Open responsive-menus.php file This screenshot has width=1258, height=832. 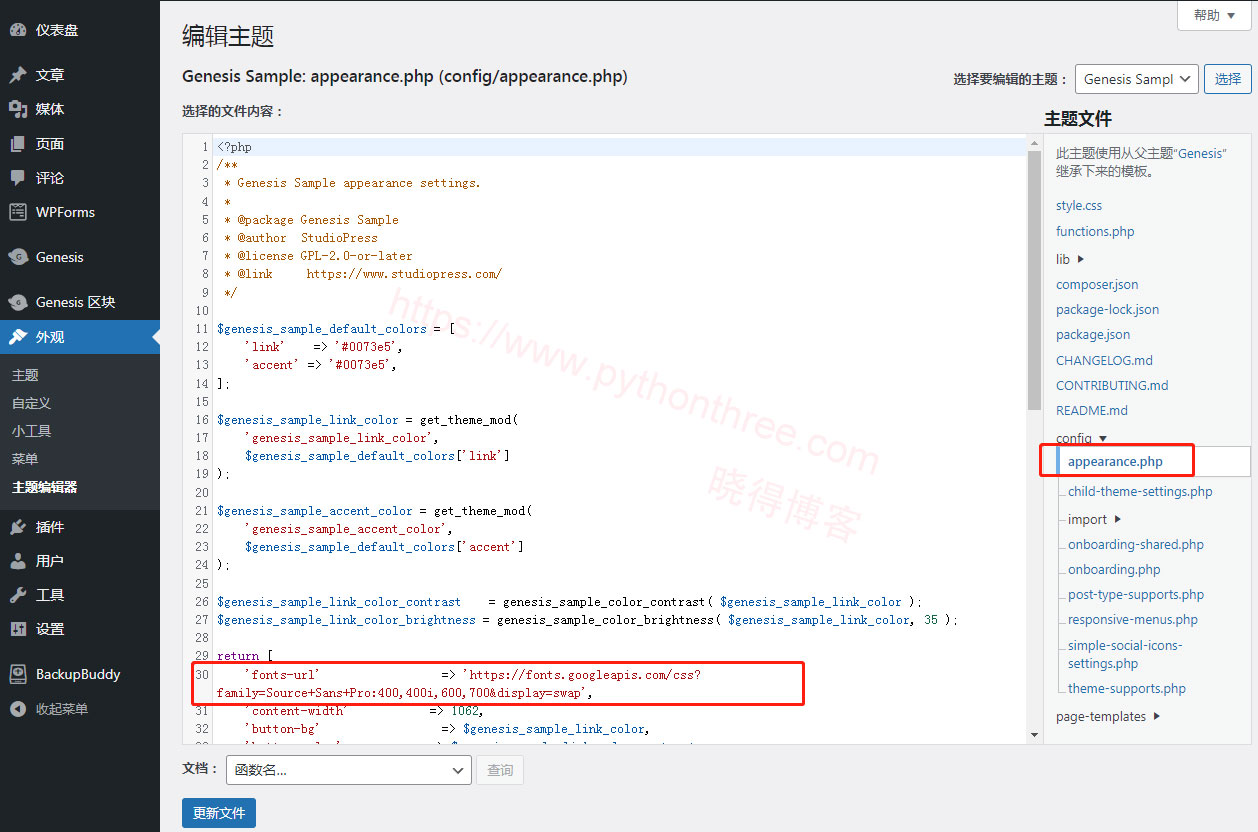[1133, 619]
